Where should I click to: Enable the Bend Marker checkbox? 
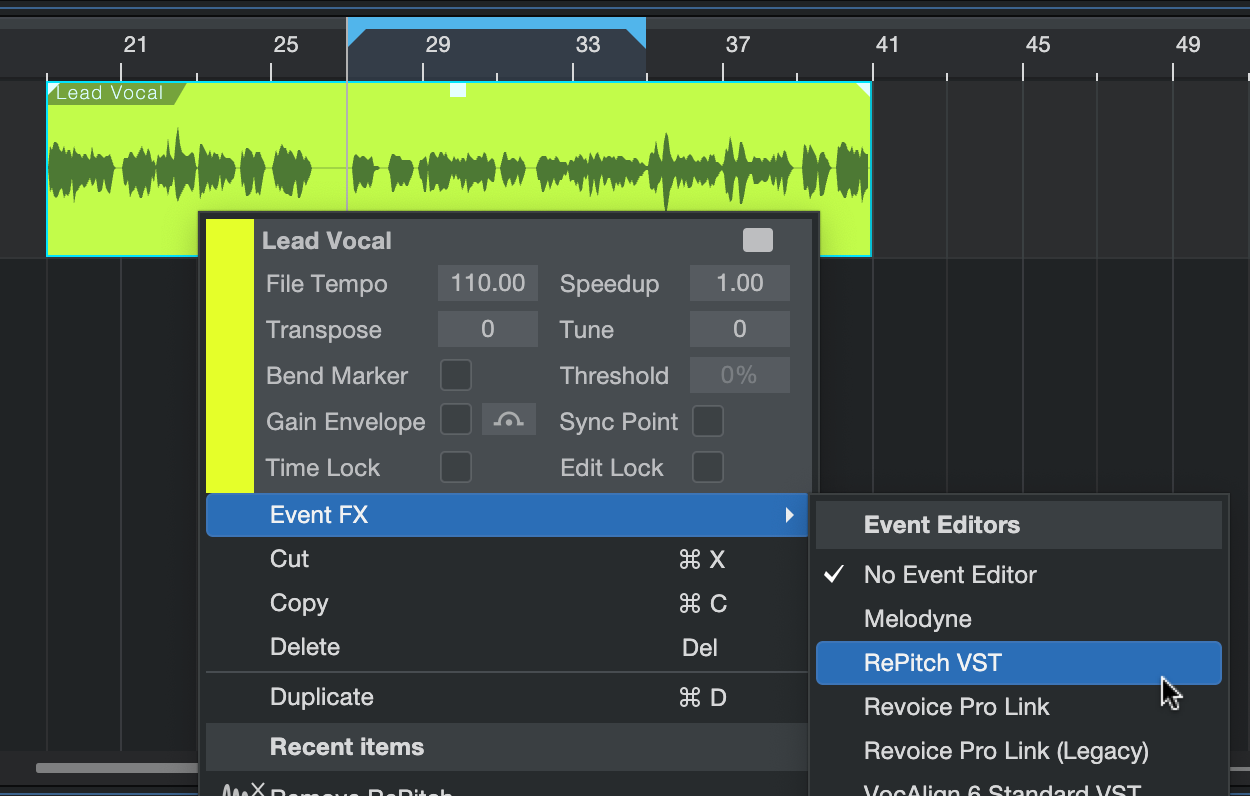tap(456, 376)
